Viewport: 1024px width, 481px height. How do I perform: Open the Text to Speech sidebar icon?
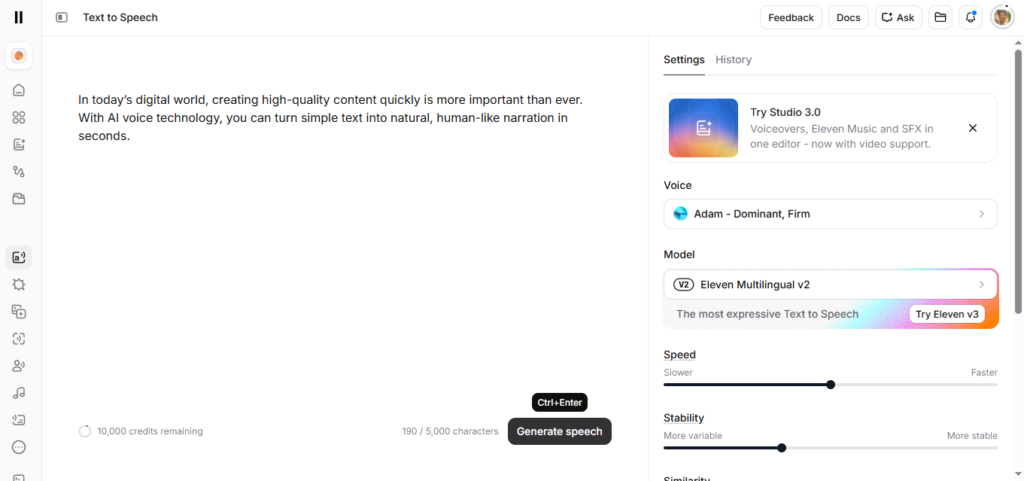click(18, 257)
